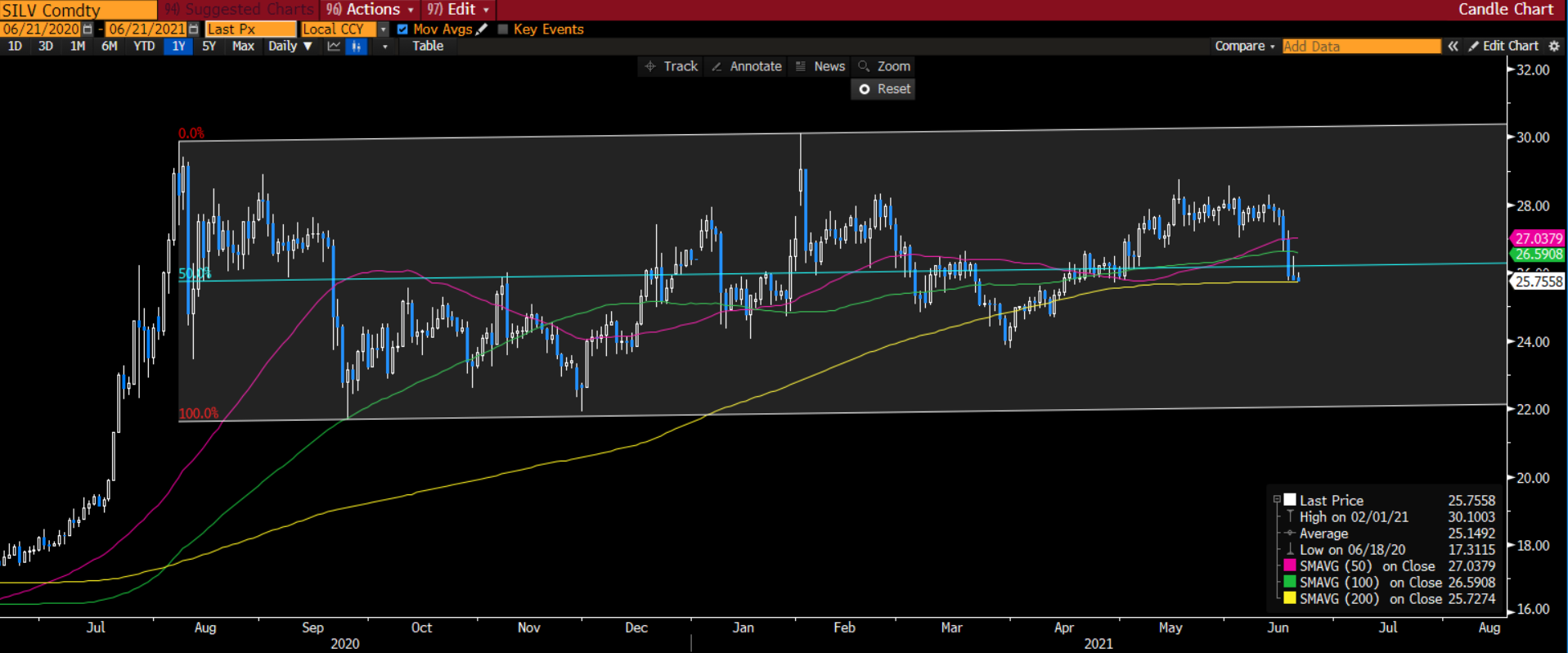Select the 5Y range tab

point(209,47)
